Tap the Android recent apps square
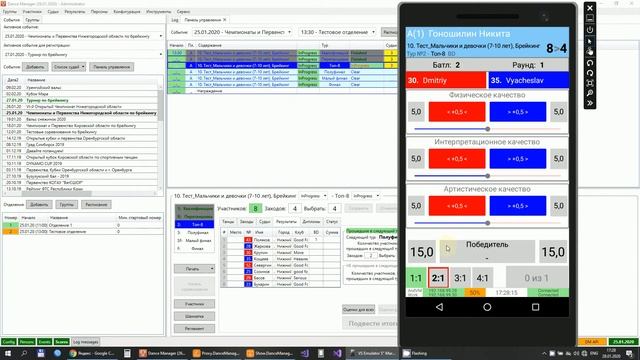Viewport: 640px width, 360px height. 535,307
